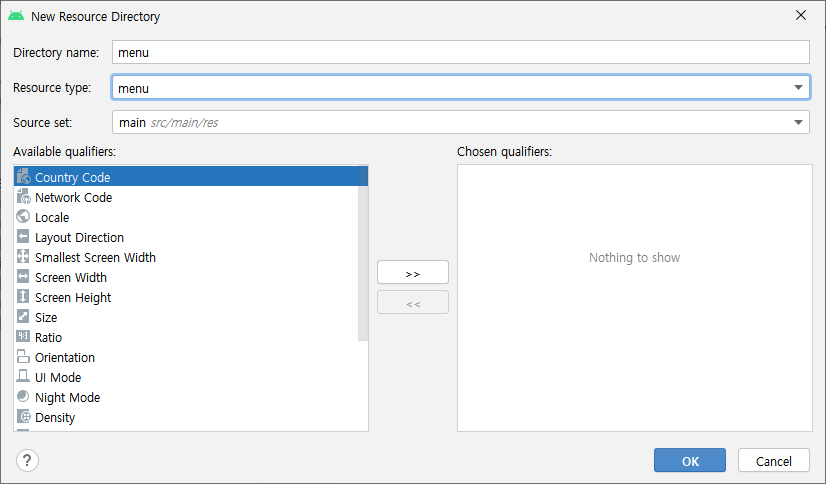The image size is (826, 484).
Task: Open the Source set dropdown arrow
Action: point(798,122)
